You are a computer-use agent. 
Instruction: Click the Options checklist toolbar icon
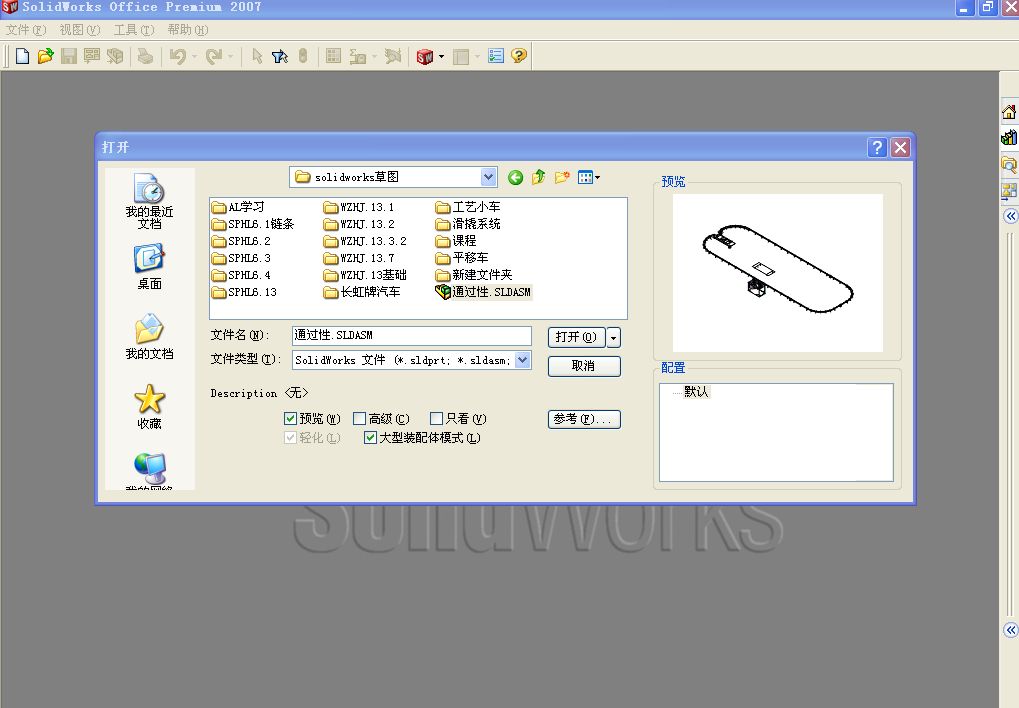tap(496, 56)
